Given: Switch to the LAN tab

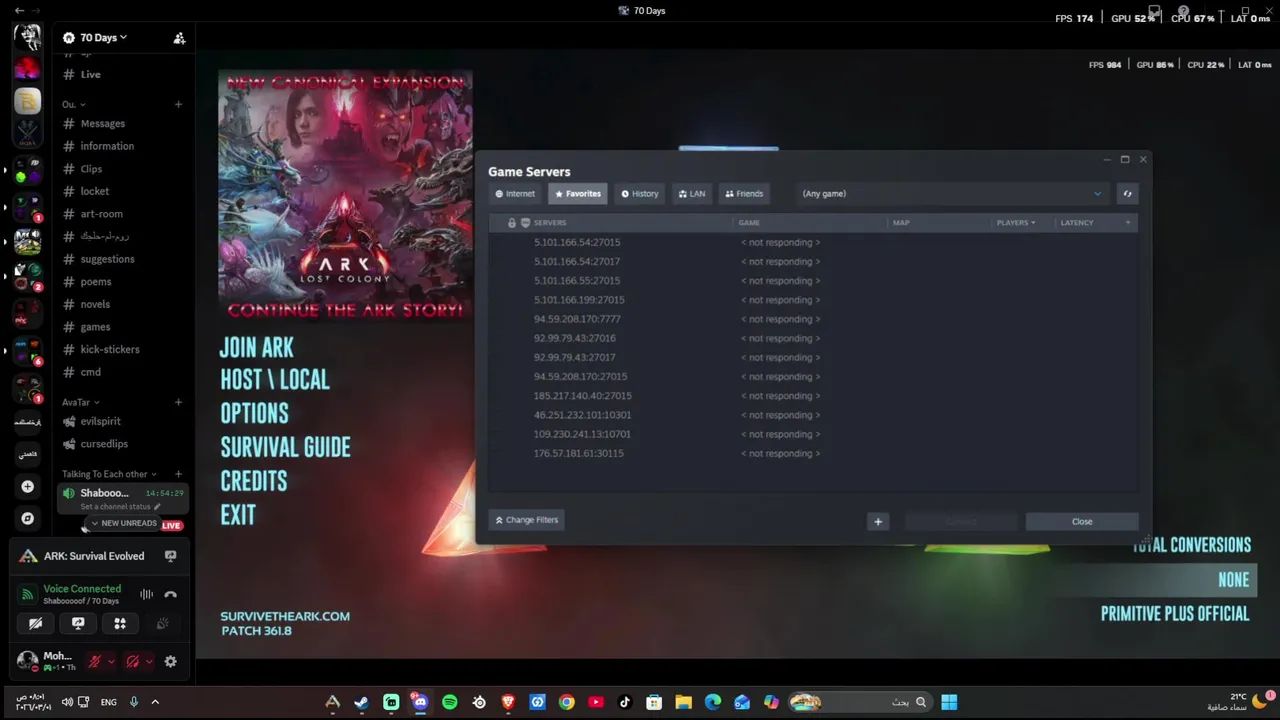Looking at the screenshot, I should 691,194.
